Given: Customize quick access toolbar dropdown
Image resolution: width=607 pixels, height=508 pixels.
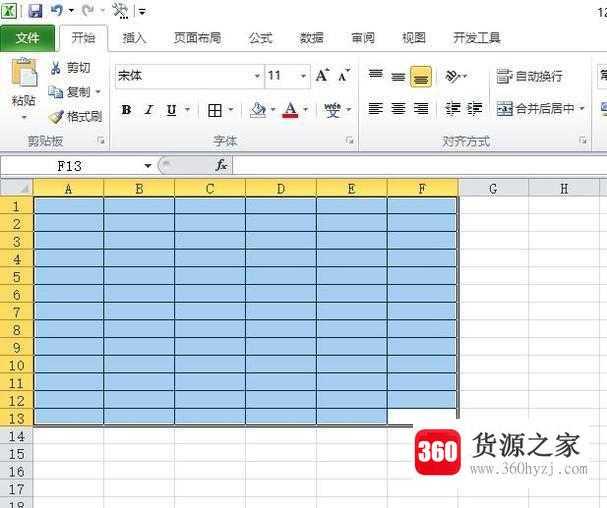Looking at the screenshot, I should pyautogui.click(x=142, y=12).
